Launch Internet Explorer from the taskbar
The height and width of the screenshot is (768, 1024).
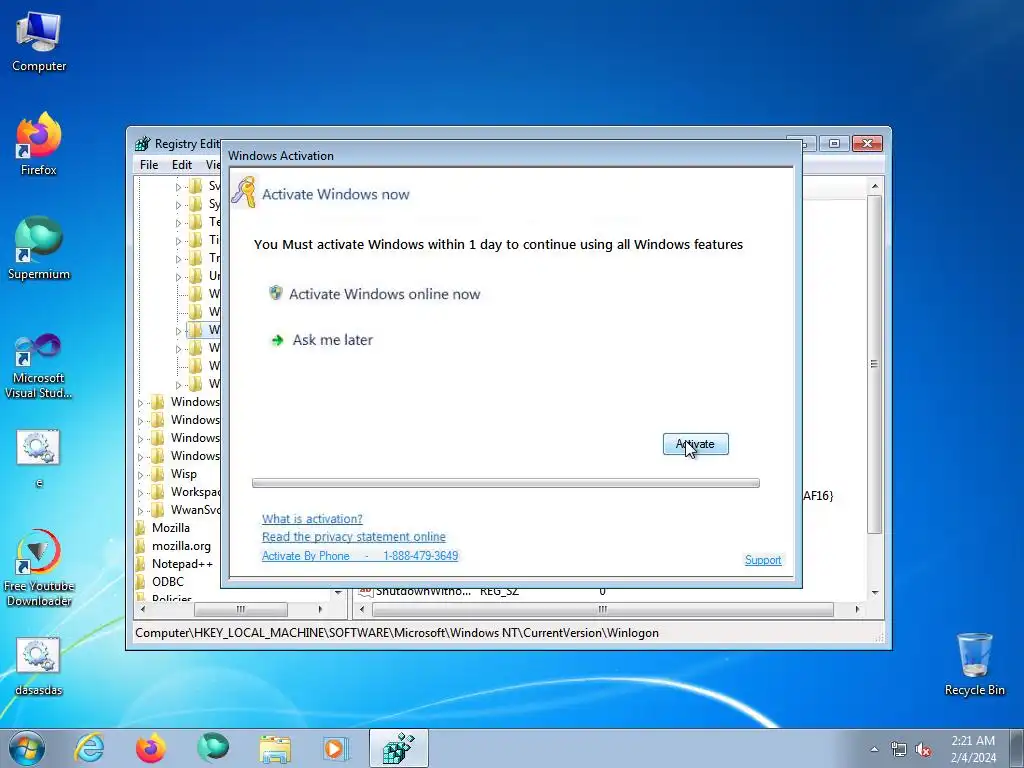88,748
